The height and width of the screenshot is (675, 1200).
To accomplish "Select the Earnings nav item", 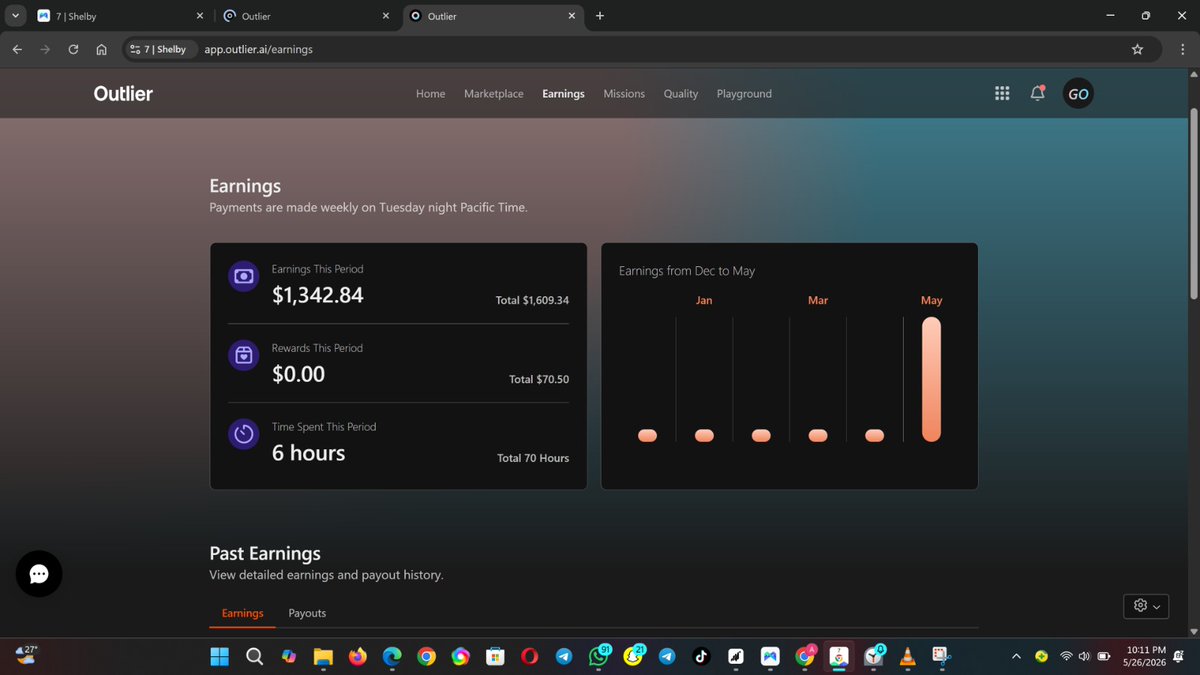I will [563, 94].
